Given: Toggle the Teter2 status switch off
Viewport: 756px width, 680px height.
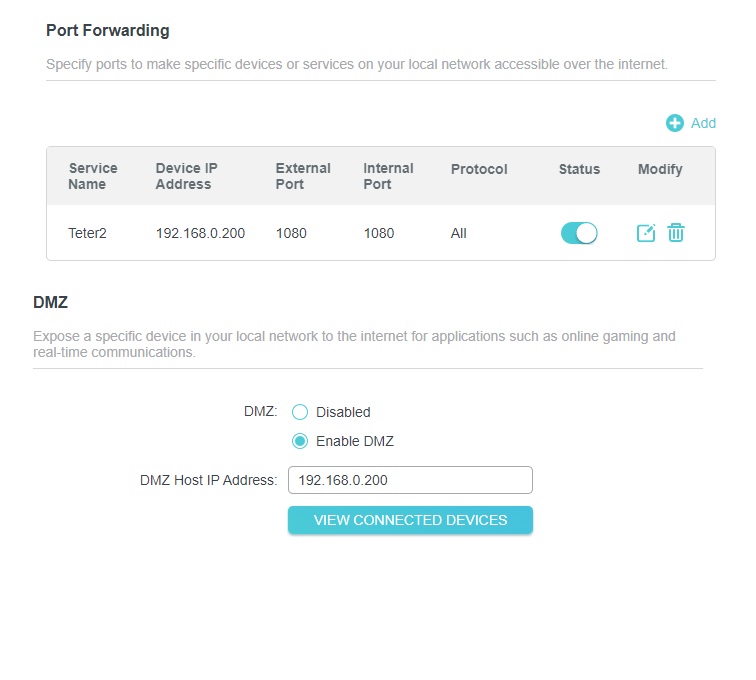Looking at the screenshot, I should coord(579,233).
